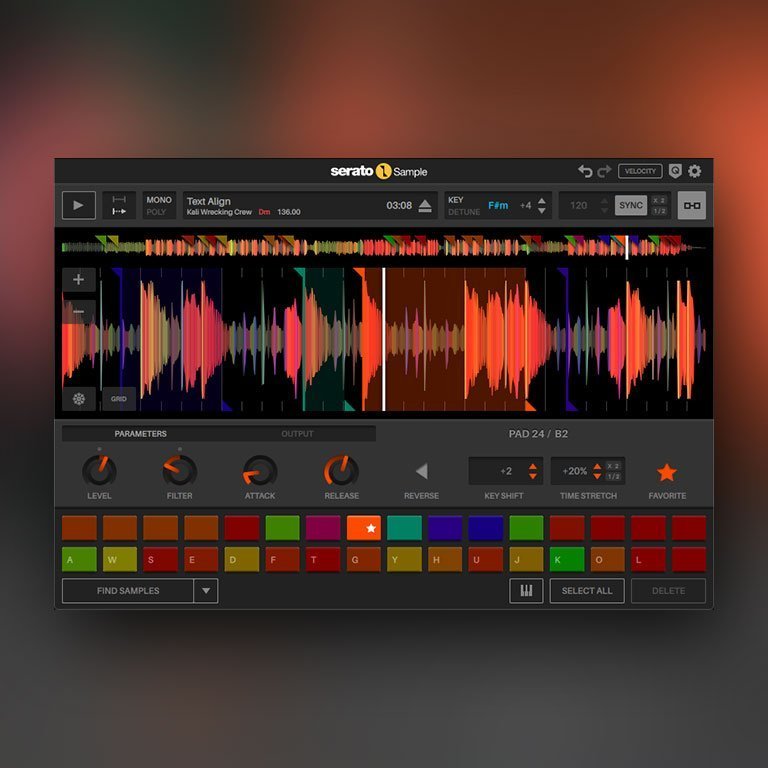Trigger the magenta pad in top row
This screenshot has width=768, height=768.
point(323,528)
